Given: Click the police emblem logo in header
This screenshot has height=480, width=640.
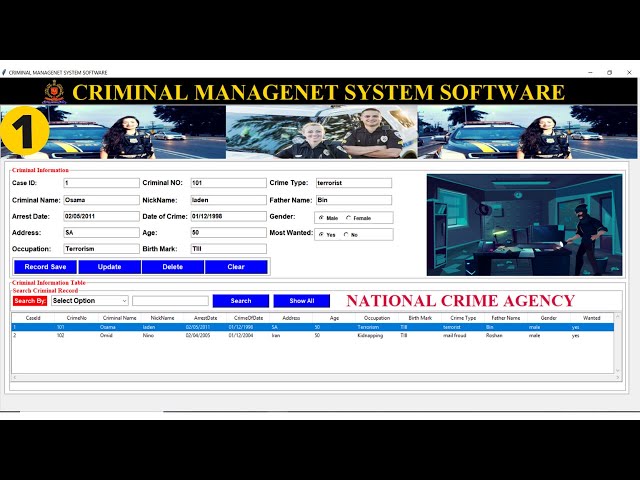Looking at the screenshot, I should [54, 91].
